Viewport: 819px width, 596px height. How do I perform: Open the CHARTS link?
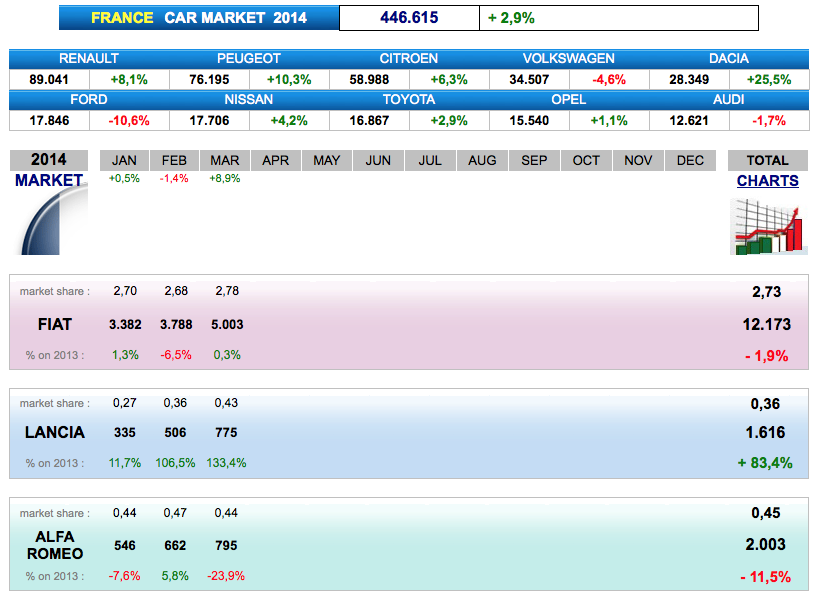[x=767, y=181]
